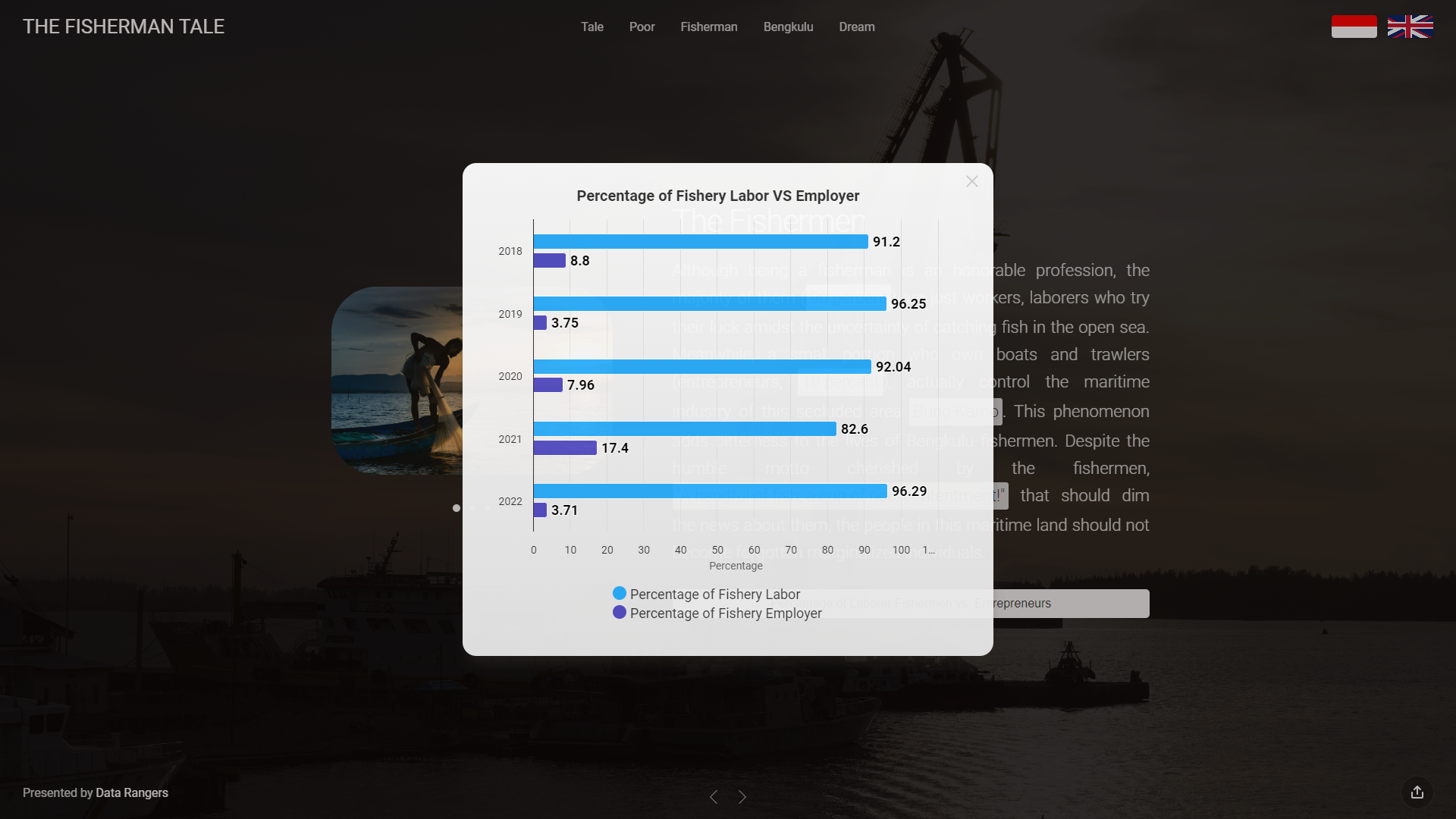Image resolution: width=1456 pixels, height=819 pixels.
Task: Go to previous slide arrow
Action: [714, 797]
